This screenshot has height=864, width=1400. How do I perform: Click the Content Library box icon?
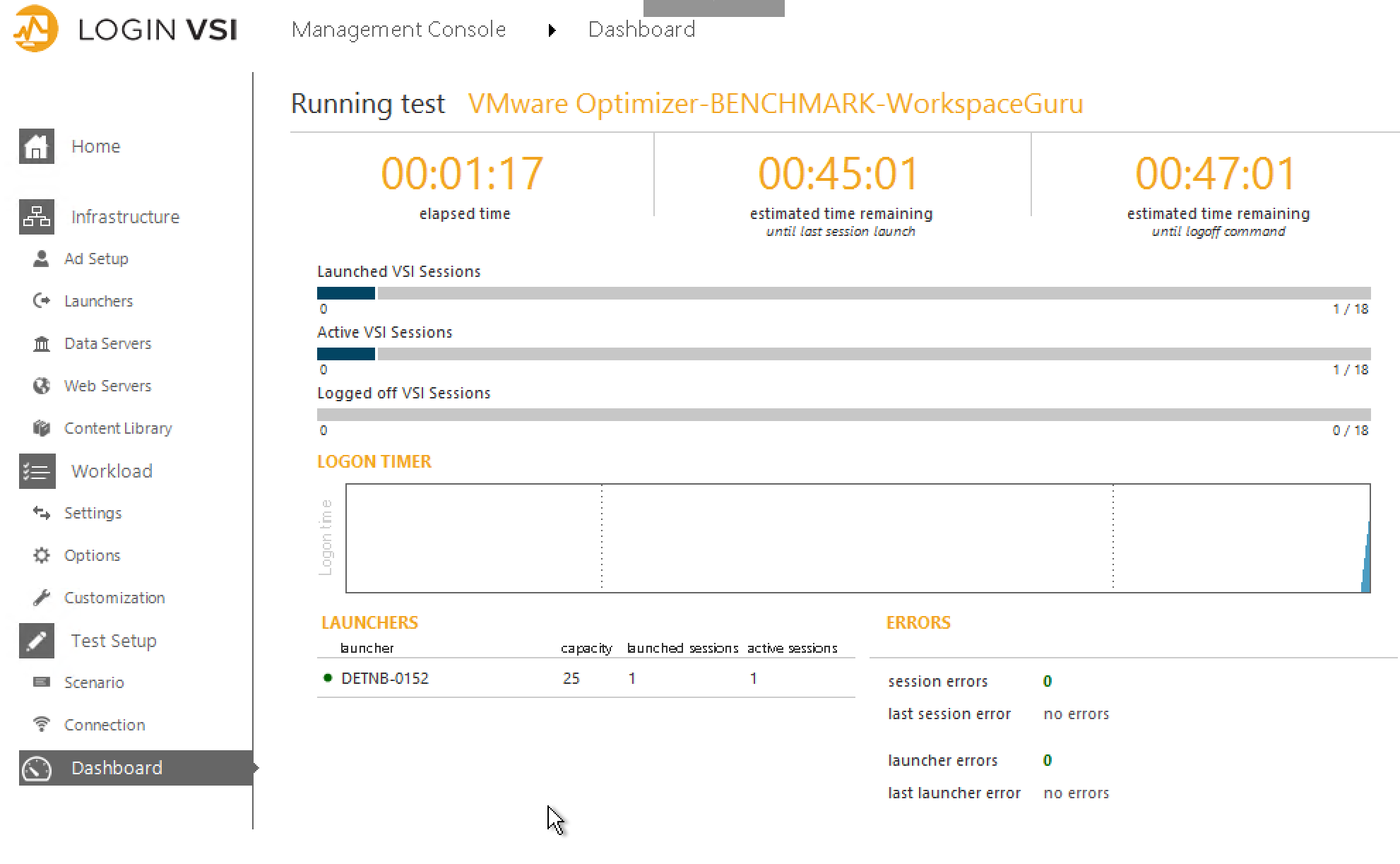pyautogui.click(x=41, y=428)
